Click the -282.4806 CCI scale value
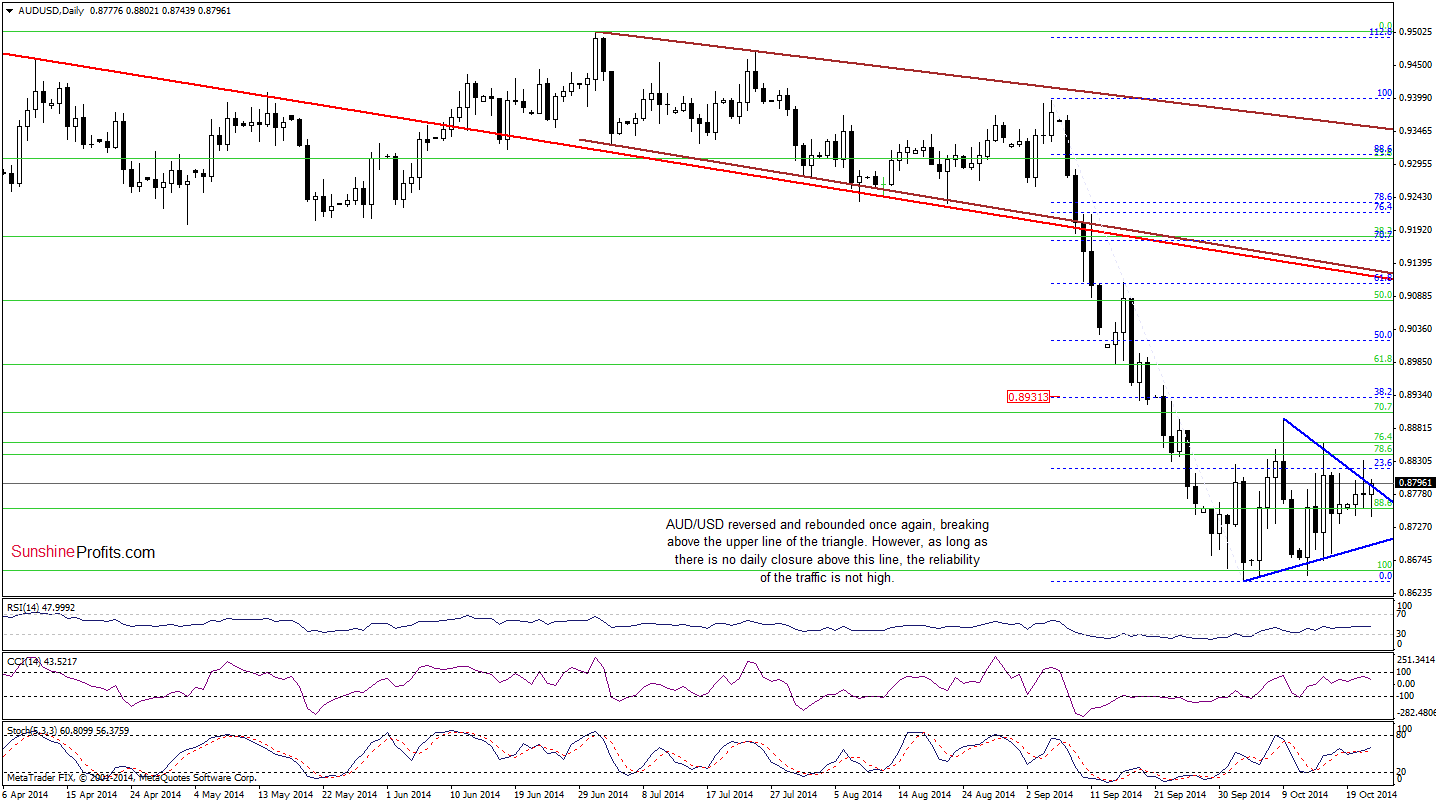Image resolution: width=1436 pixels, height=803 pixels. click(1414, 713)
